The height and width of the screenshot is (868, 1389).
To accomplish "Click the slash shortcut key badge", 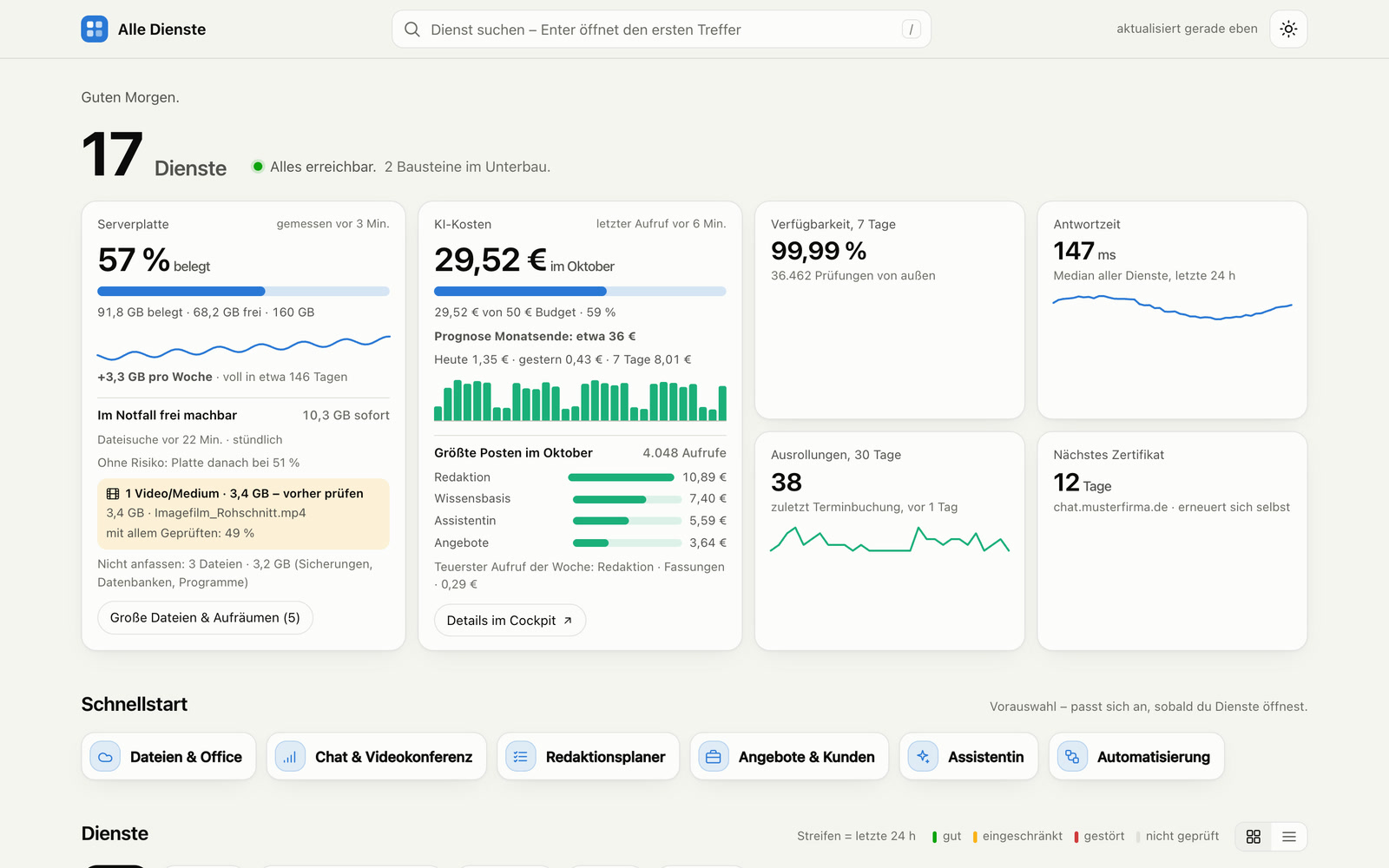I will click(911, 30).
